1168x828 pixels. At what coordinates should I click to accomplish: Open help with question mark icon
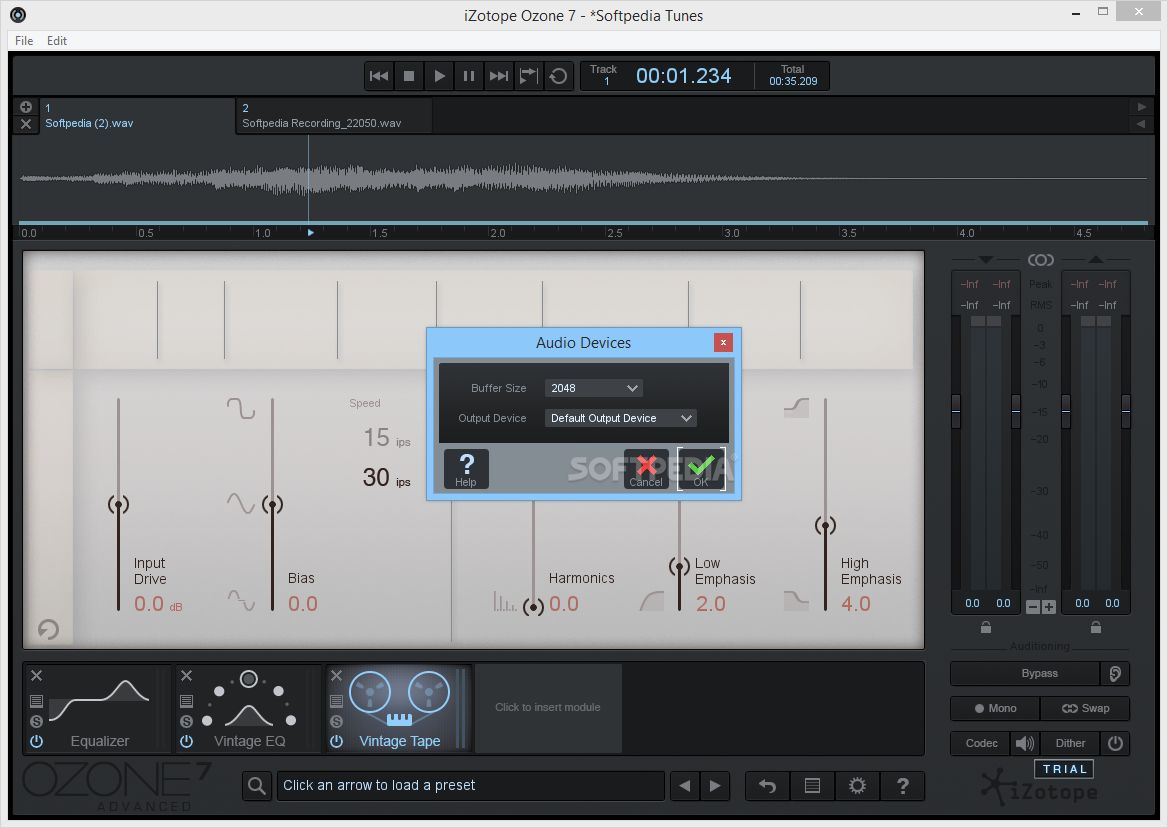point(902,786)
